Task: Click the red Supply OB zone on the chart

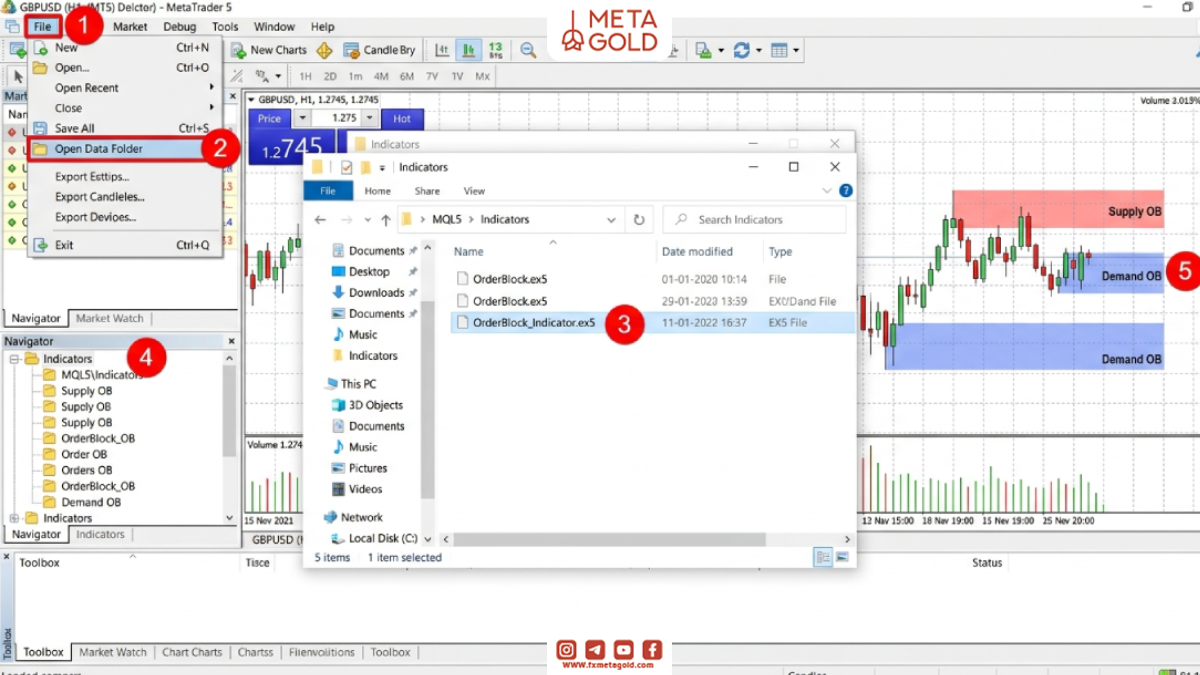Action: coord(1058,209)
